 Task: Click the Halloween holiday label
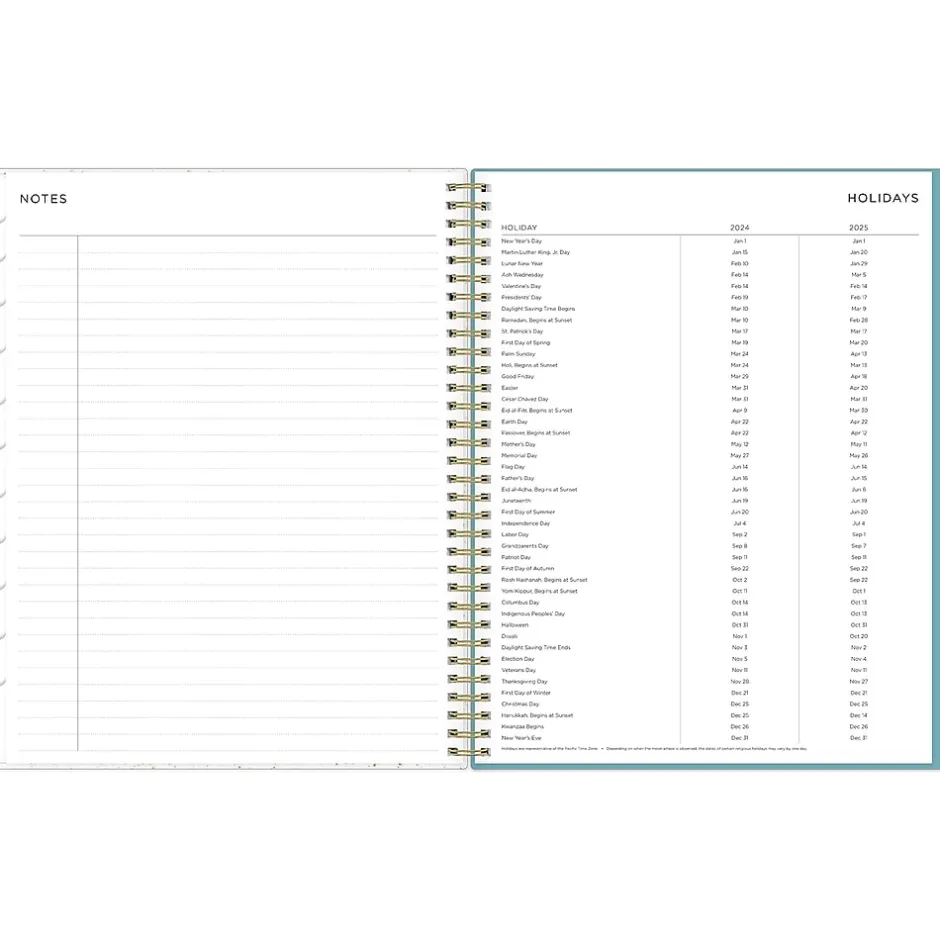coord(515,625)
